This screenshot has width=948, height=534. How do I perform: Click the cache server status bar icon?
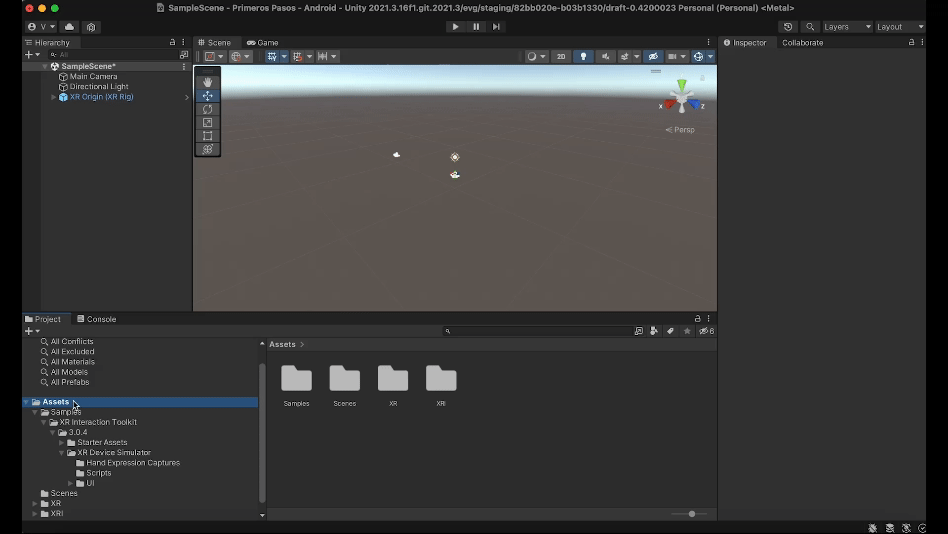tap(889, 528)
